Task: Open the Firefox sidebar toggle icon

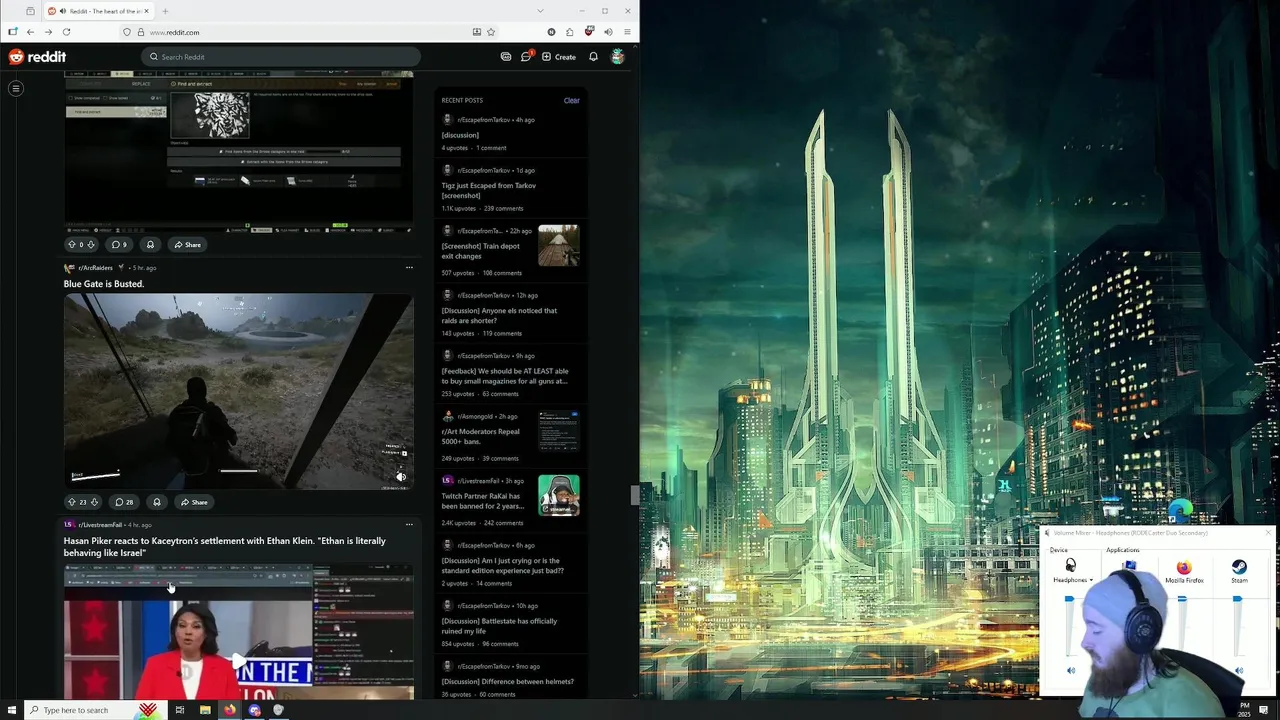Action: point(12,32)
